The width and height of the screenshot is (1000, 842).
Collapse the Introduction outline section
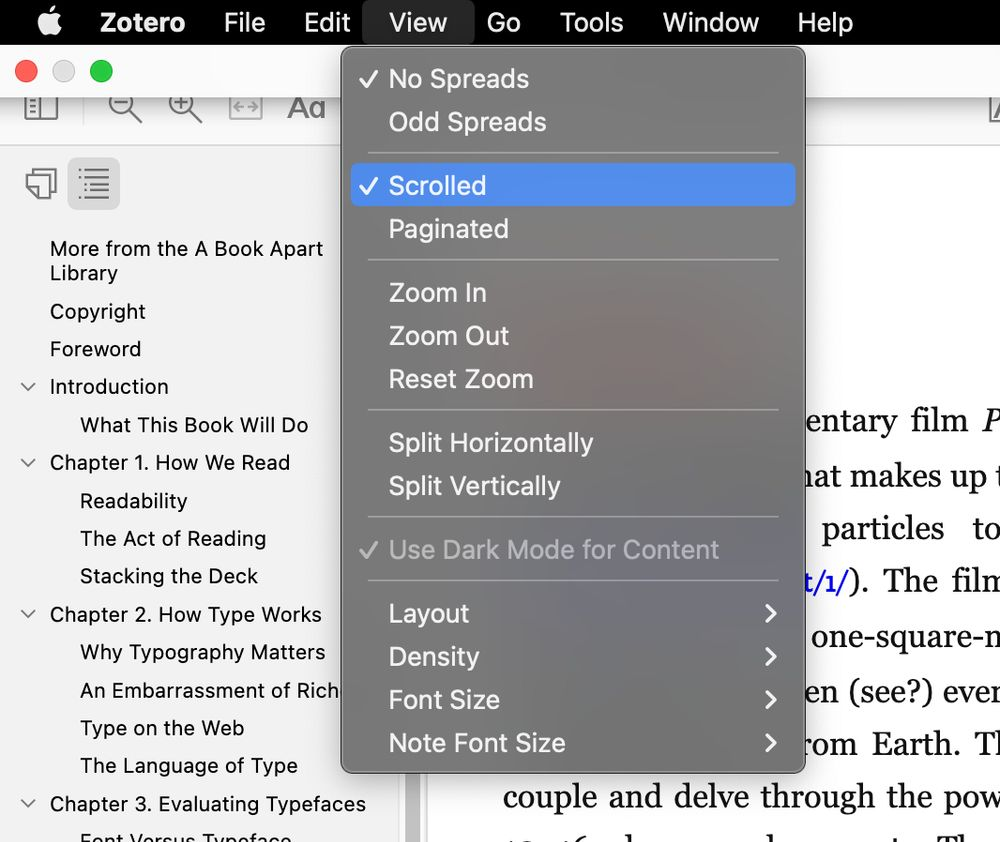[28, 387]
